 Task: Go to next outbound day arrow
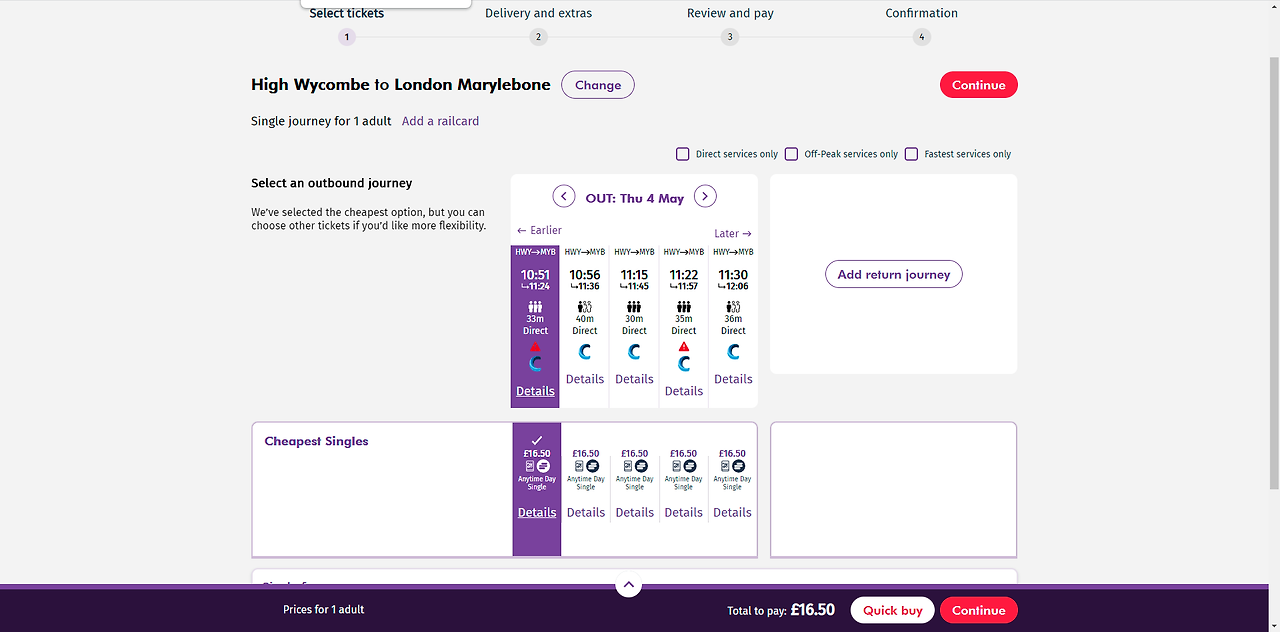pyautogui.click(x=705, y=197)
